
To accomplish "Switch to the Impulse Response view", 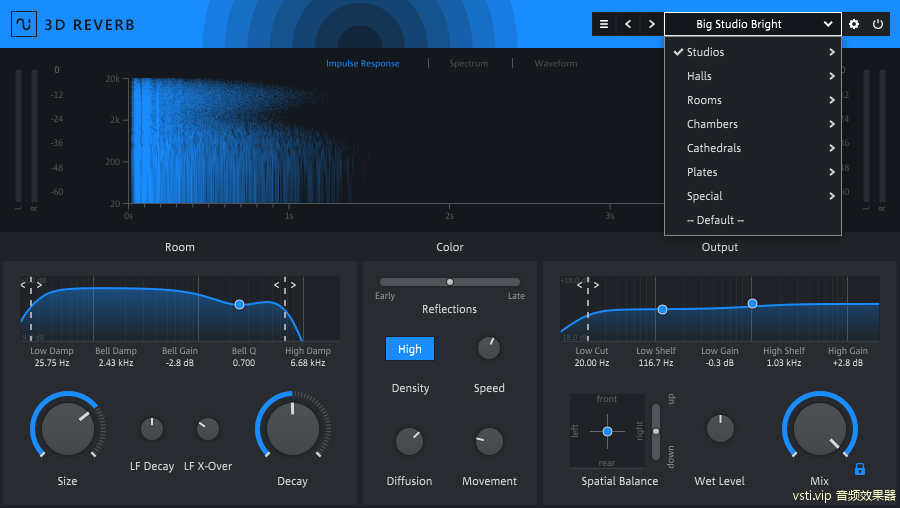I will point(363,63).
